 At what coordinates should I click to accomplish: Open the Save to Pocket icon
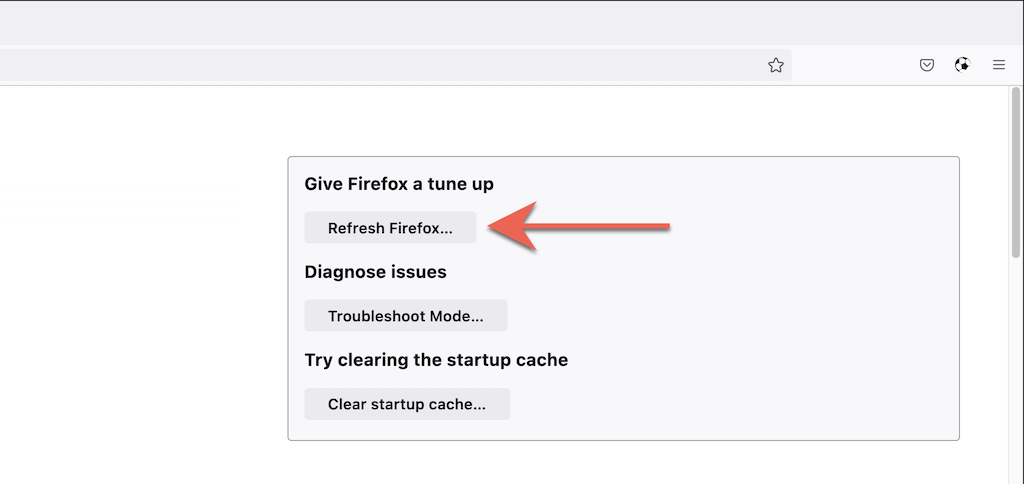click(x=927, y=65)
